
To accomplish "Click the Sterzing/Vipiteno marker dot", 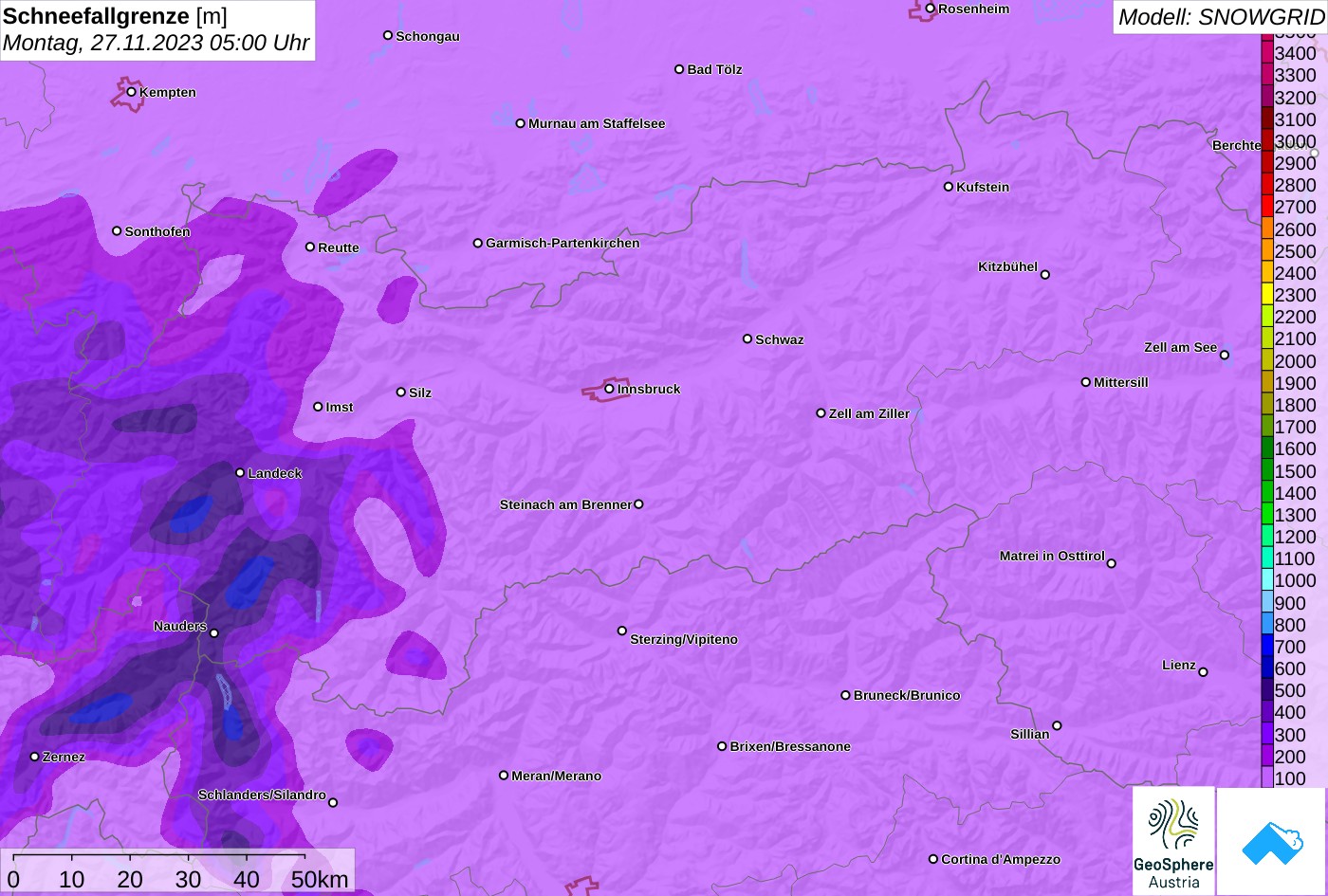I will (x=622, y=631).
